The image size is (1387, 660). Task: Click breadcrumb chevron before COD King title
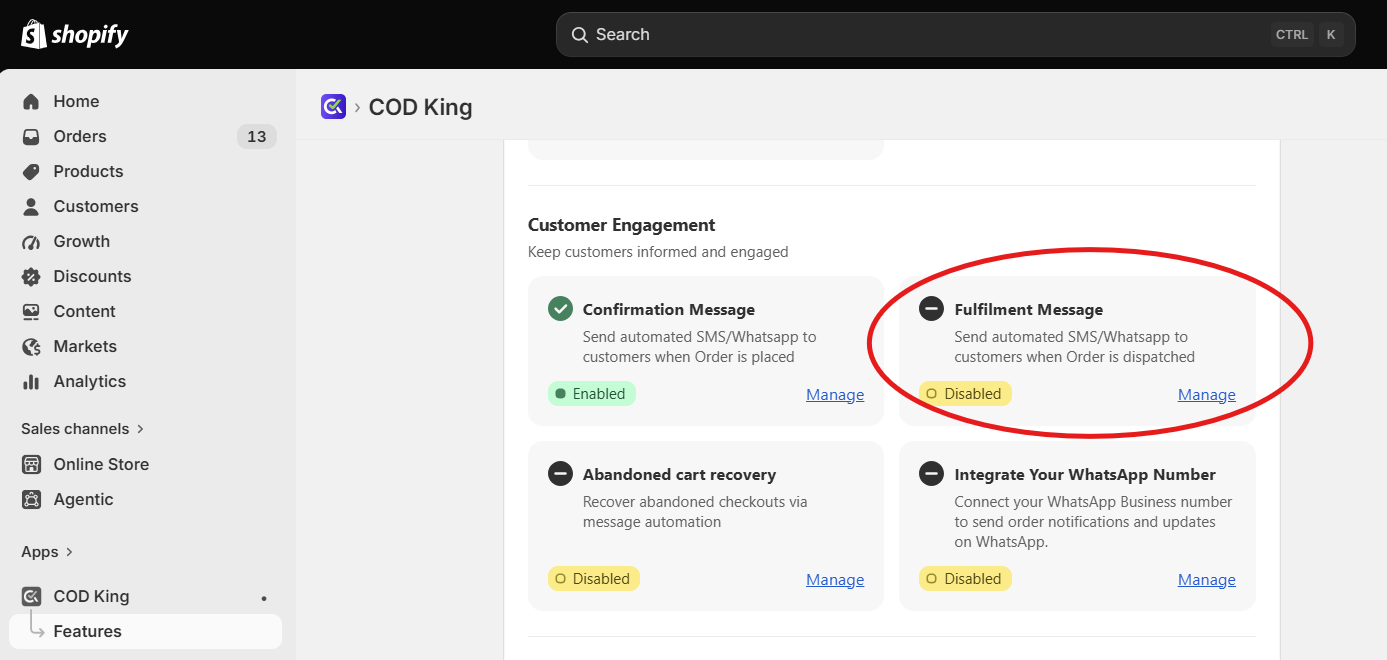pos(357,107)
